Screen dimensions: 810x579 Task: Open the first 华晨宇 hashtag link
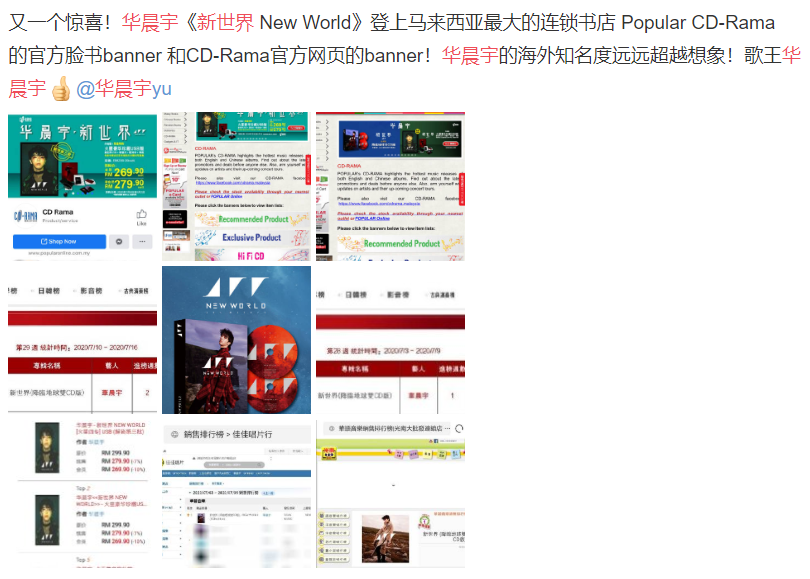point(150,23)
